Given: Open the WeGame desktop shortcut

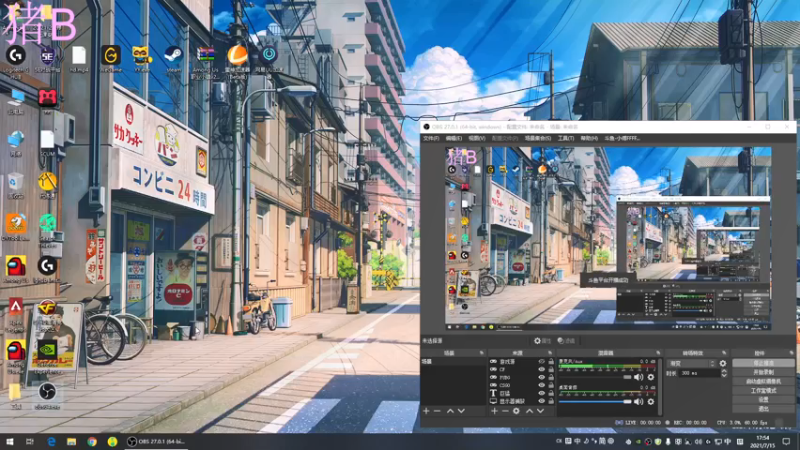Looking at the screenshot, I should coord(111,56).
